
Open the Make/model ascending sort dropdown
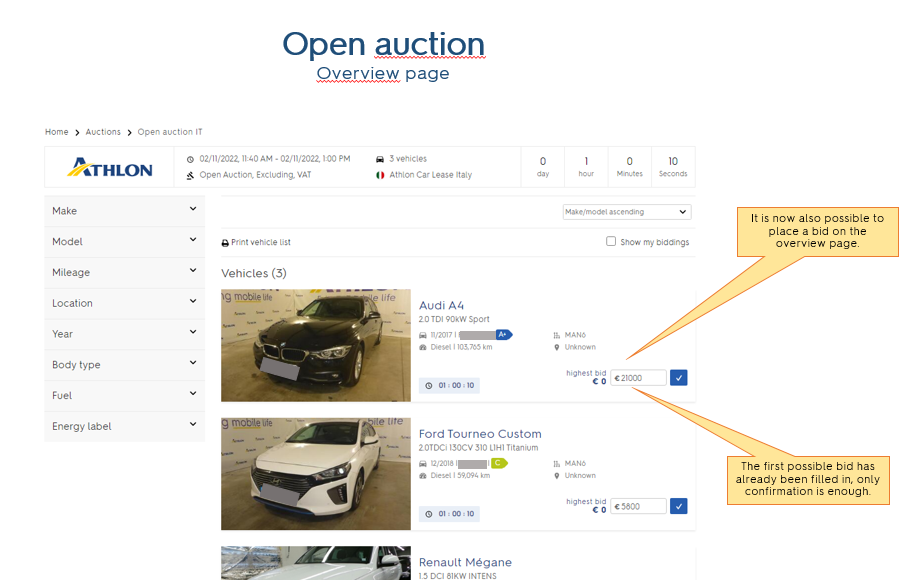(627, 212)
